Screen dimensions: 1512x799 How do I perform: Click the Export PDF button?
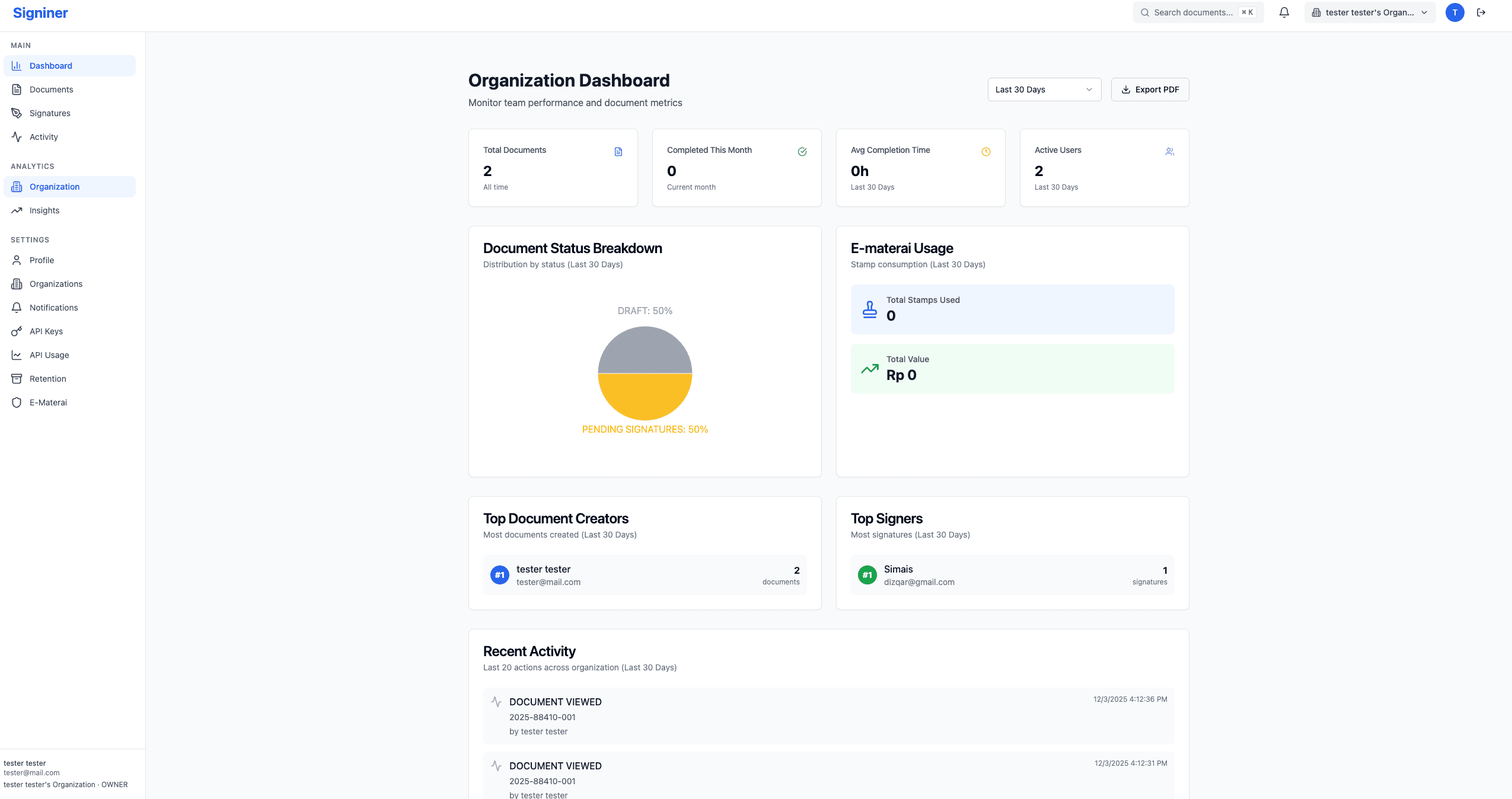pyautogui.click(x=1149, y=89)
